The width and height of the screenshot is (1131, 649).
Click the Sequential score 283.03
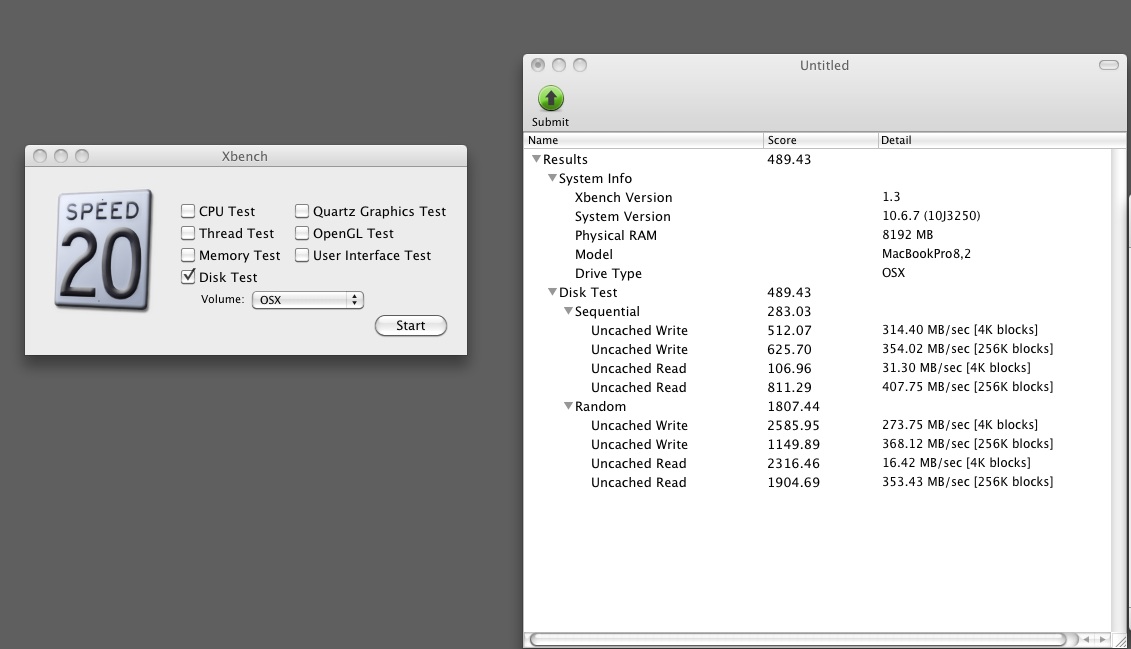coord(789,312)
